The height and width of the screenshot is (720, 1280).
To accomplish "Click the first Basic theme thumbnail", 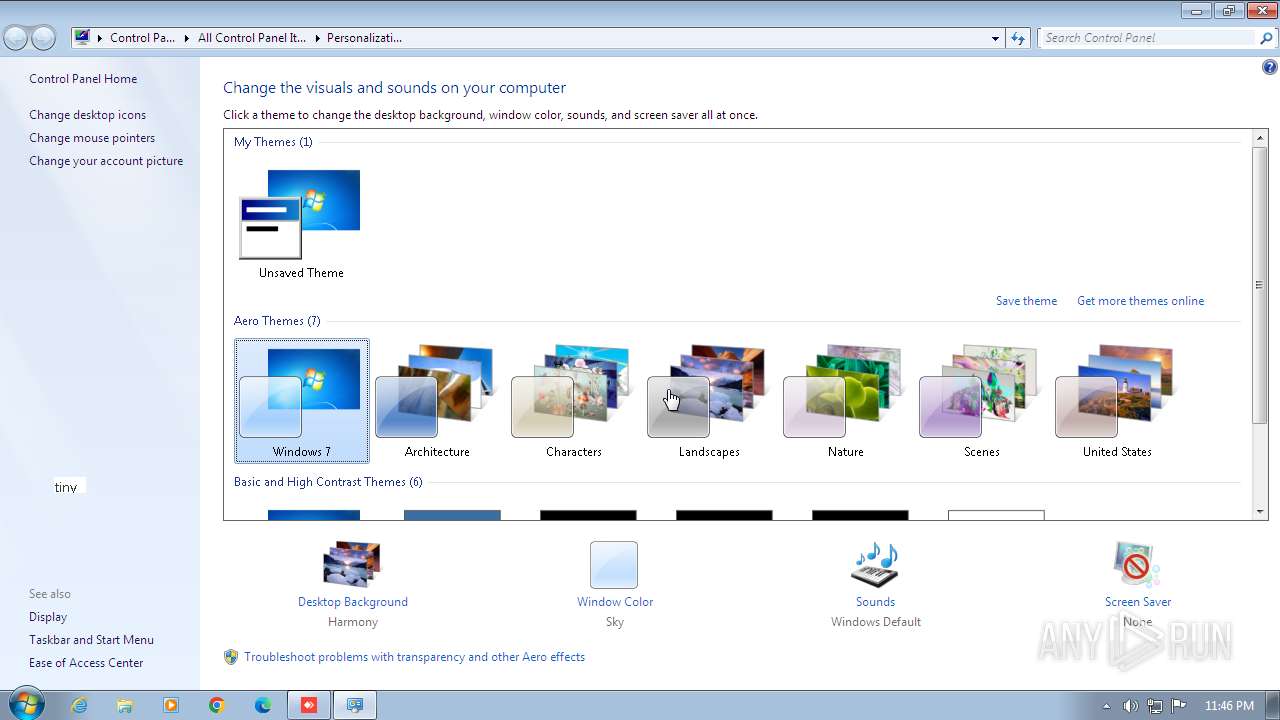I will point(314,515).
